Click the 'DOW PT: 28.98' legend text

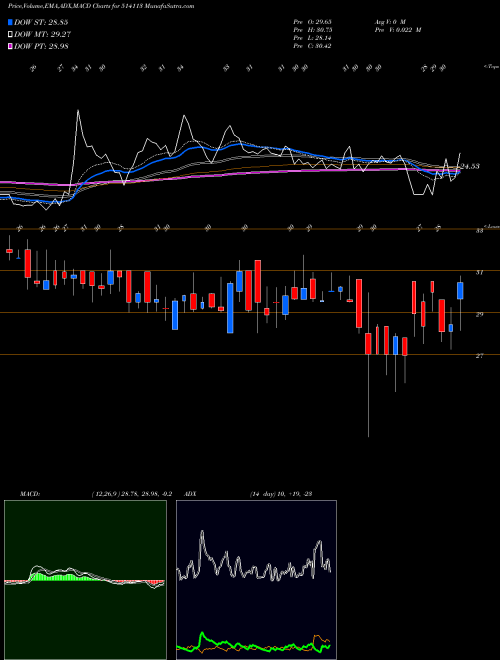(41, 46)
